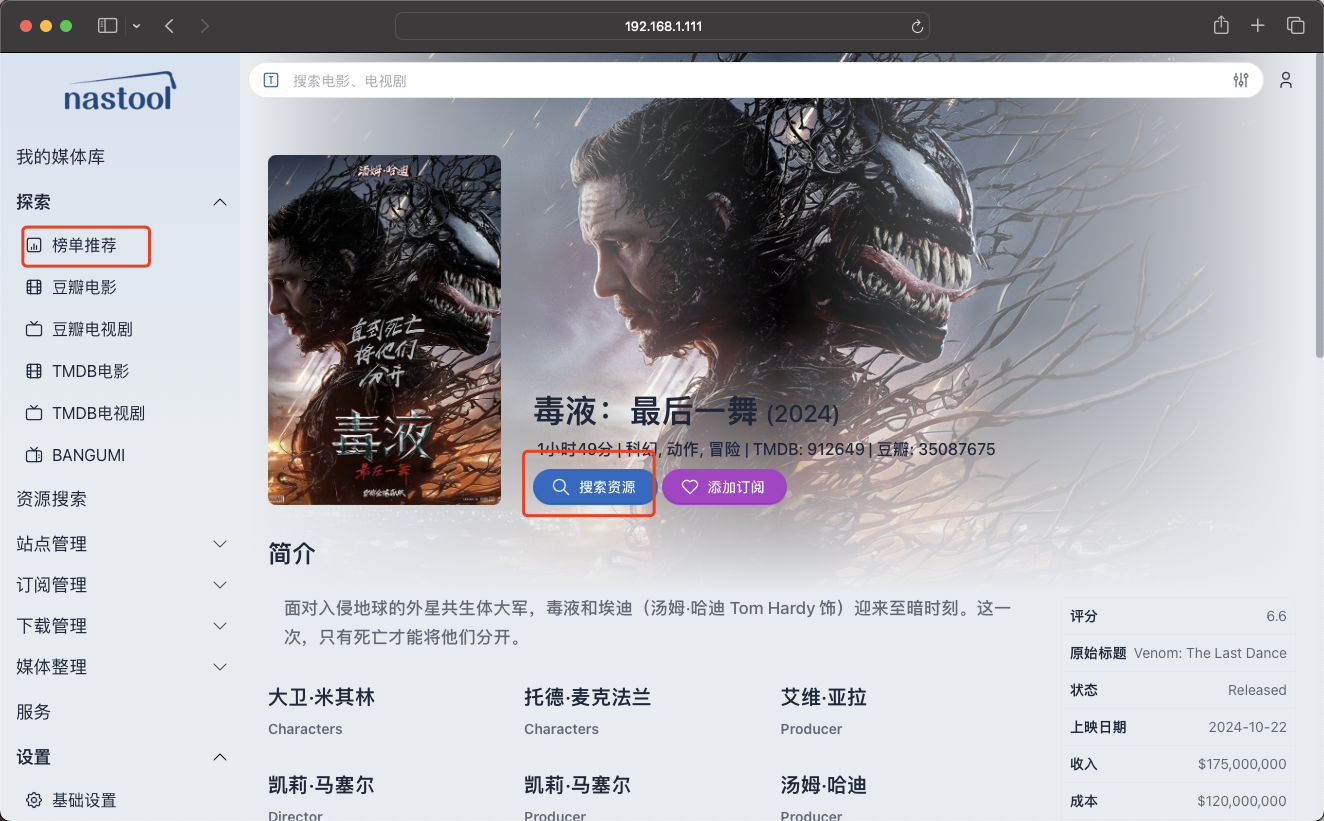Click 搜索资源 button
The height and width of the screenshot is (821, 1324).
click(594, 487)
